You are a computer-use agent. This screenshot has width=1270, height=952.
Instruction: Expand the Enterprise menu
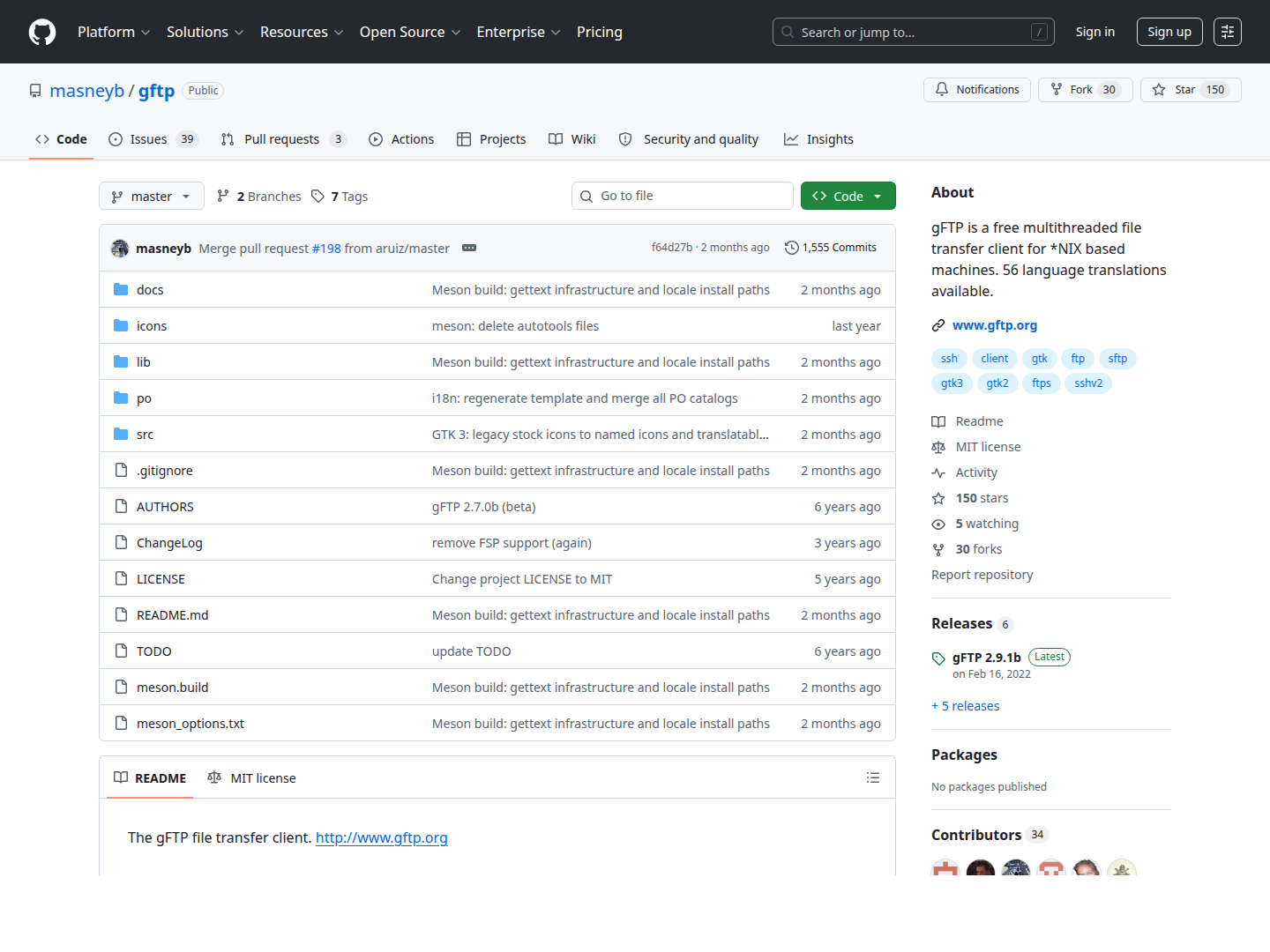click(519, 32)
